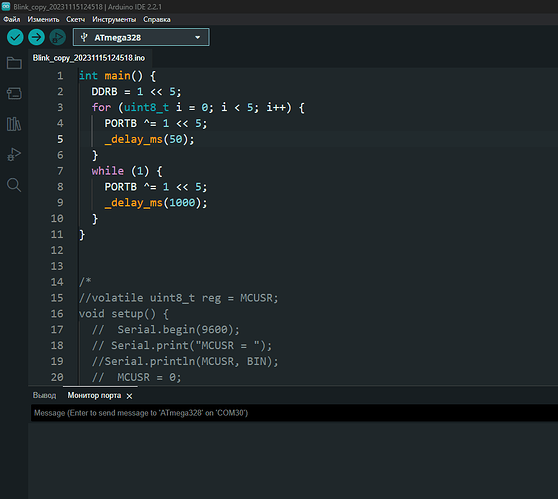
Task: Open the Boards Manager sidebar icon
Action: pos(14,94)
